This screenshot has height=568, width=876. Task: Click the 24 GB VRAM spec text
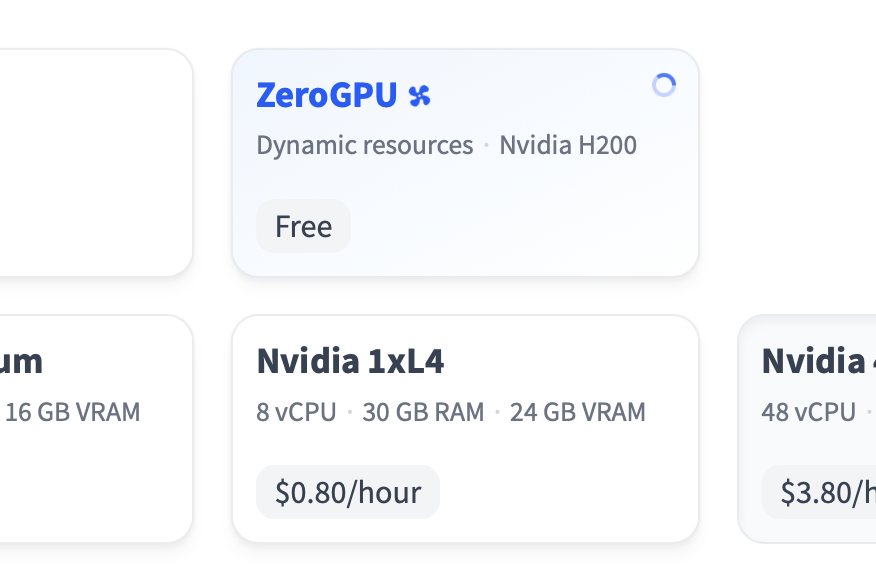pyautogui.click(x=577, y=412)
